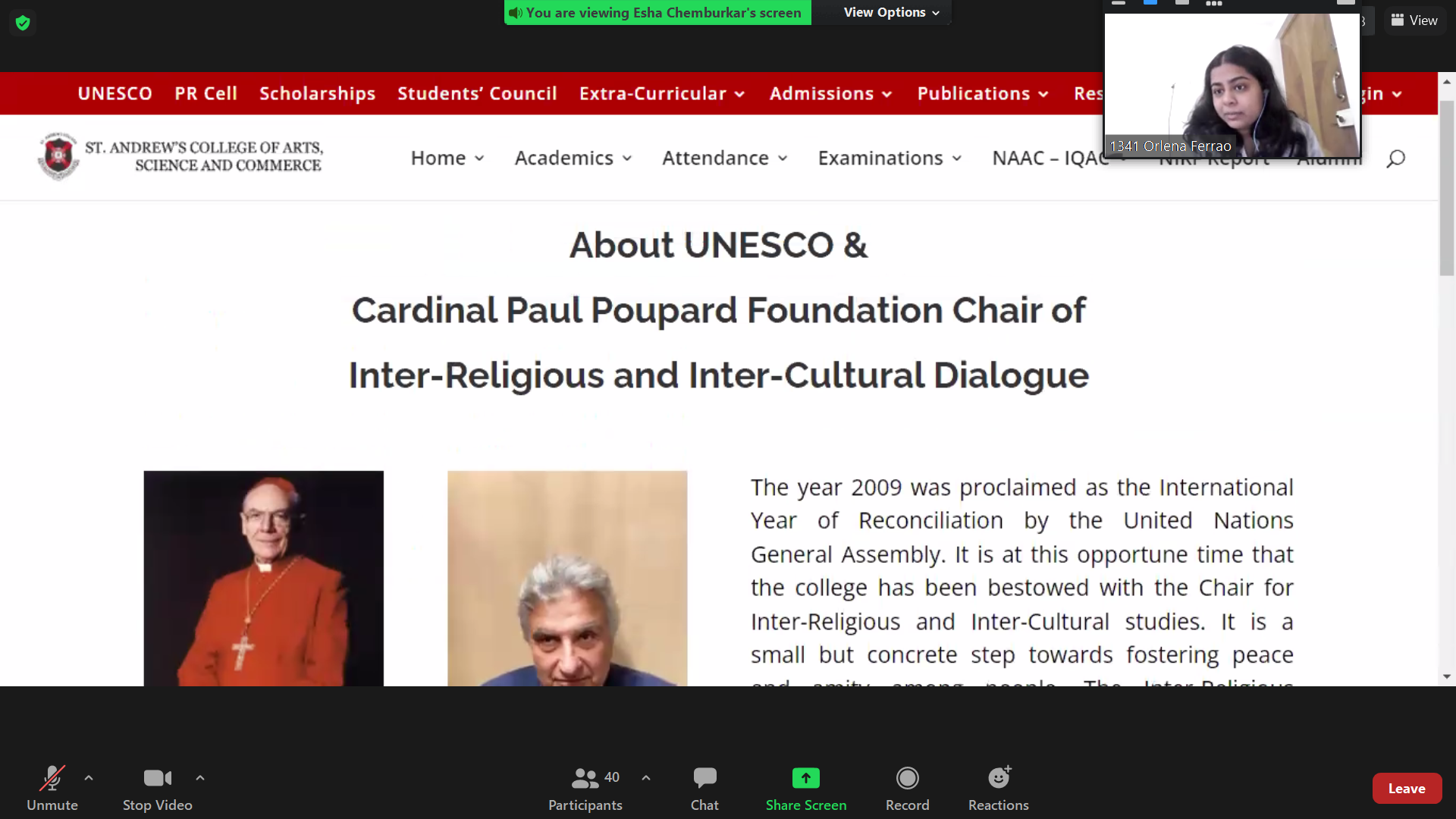Open the NAAC – IQAC menu
Screen dimensions: 1456x819
coord(1050,158)
